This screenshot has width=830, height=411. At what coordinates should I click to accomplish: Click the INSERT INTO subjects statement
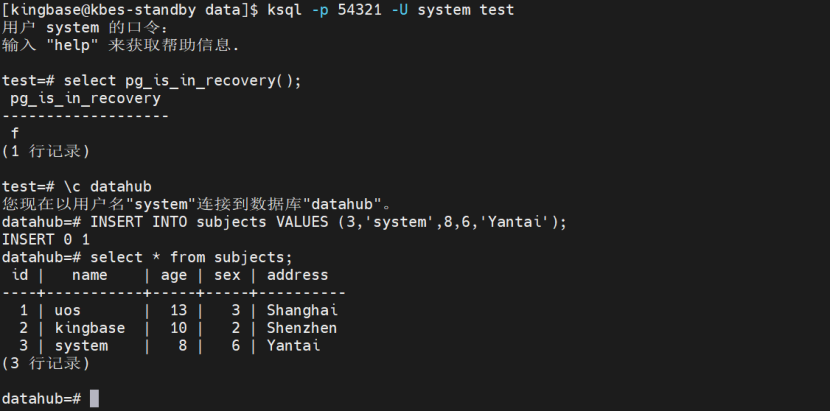[328, 221]
